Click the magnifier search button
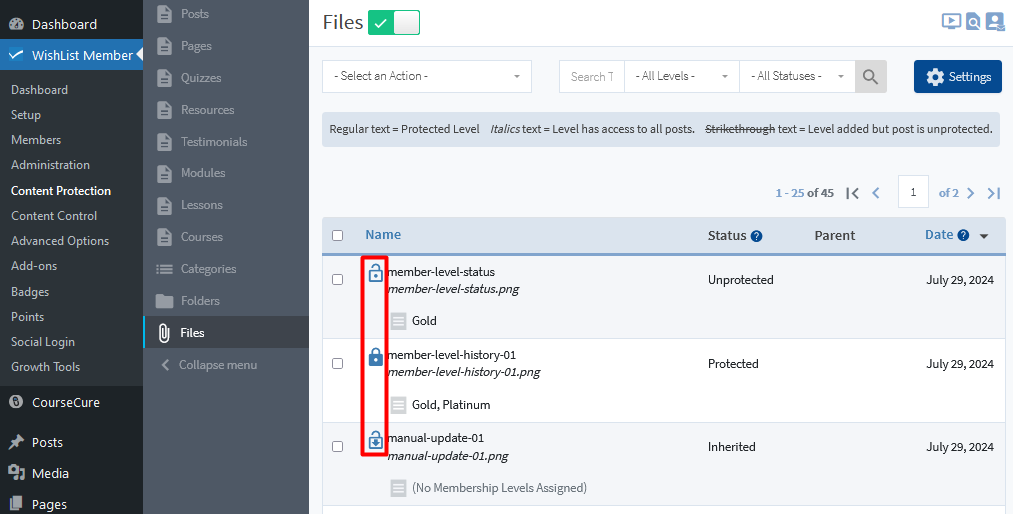This screenshot has width=1013, height=514. [x=871, y=77]
